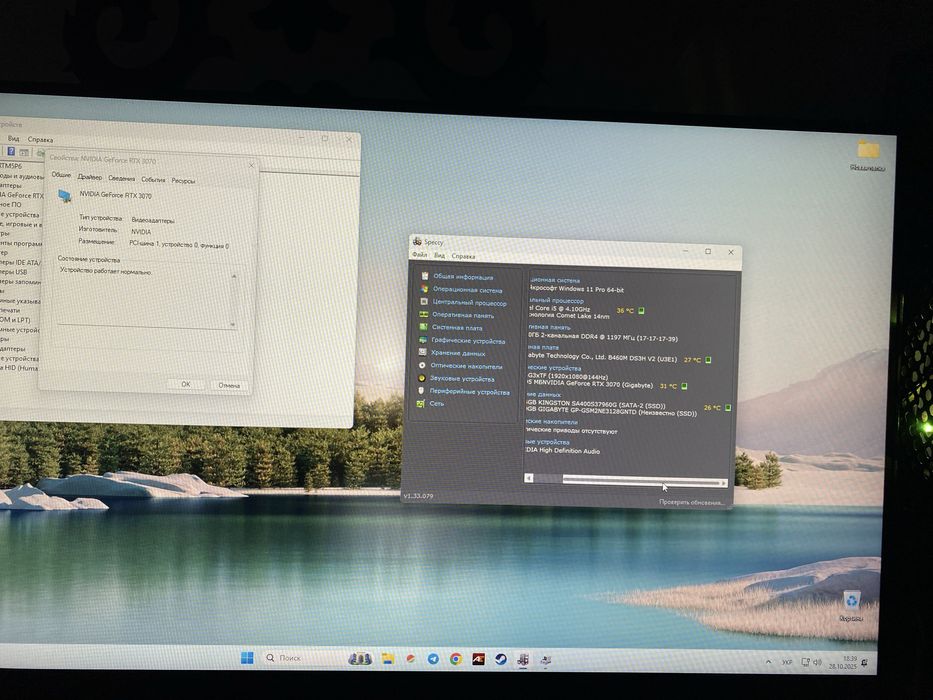
Task: Open the clock and date 28.10.2025
Action: point(843,662)
